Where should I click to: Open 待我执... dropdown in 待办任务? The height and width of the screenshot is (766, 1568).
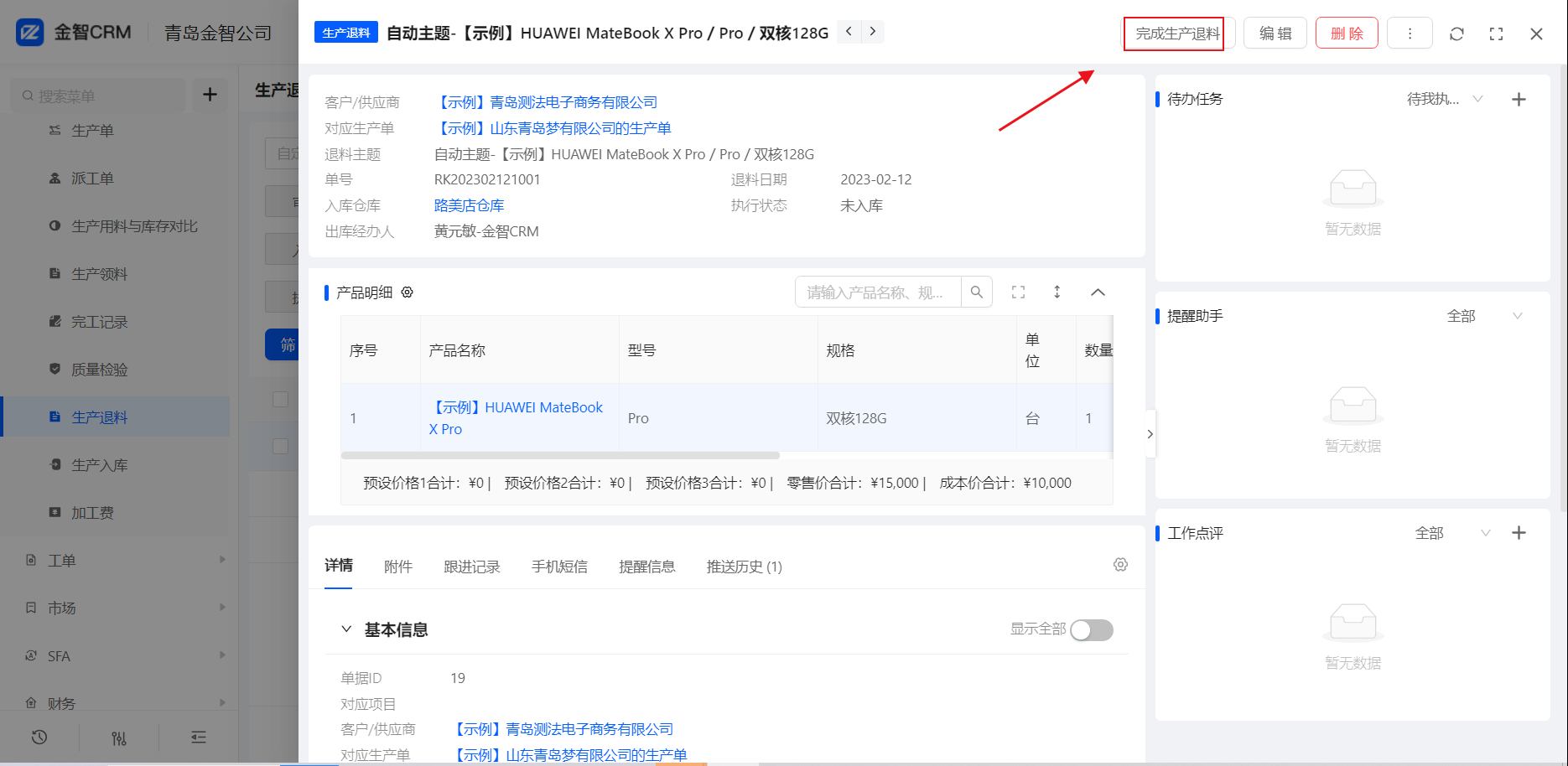pyautogui.click(x=1445, y=99)
